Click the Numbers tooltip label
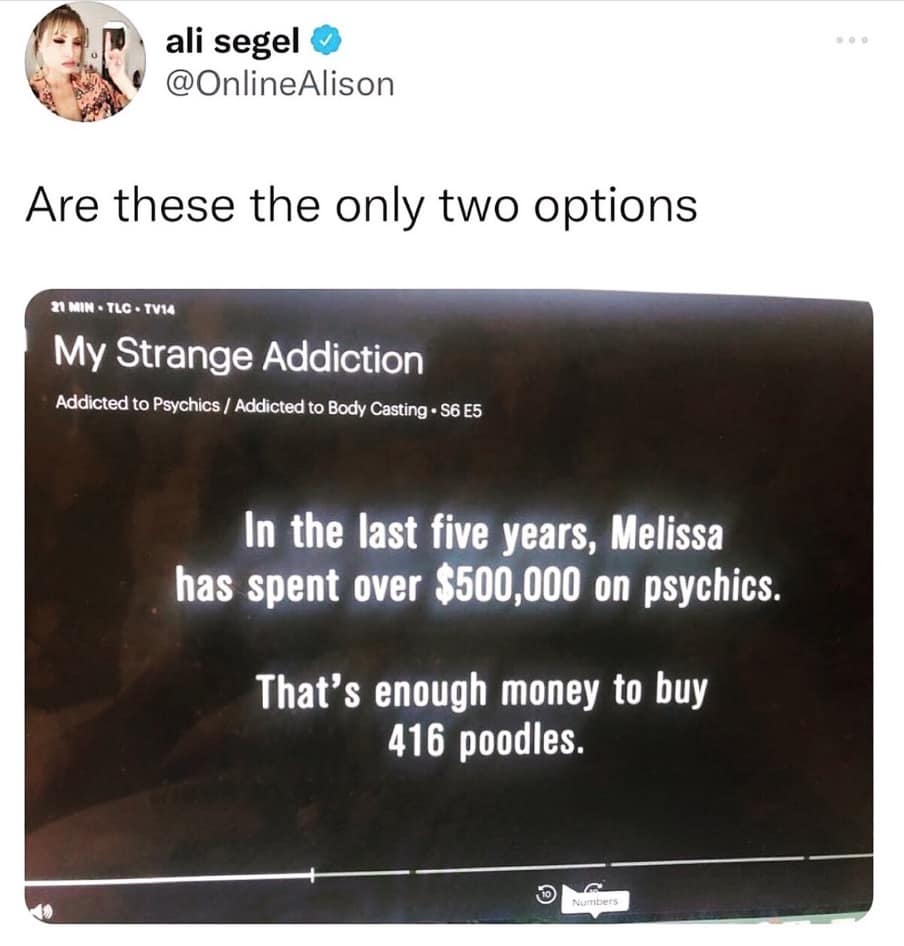The image size is (904, 946). (595, 901)
